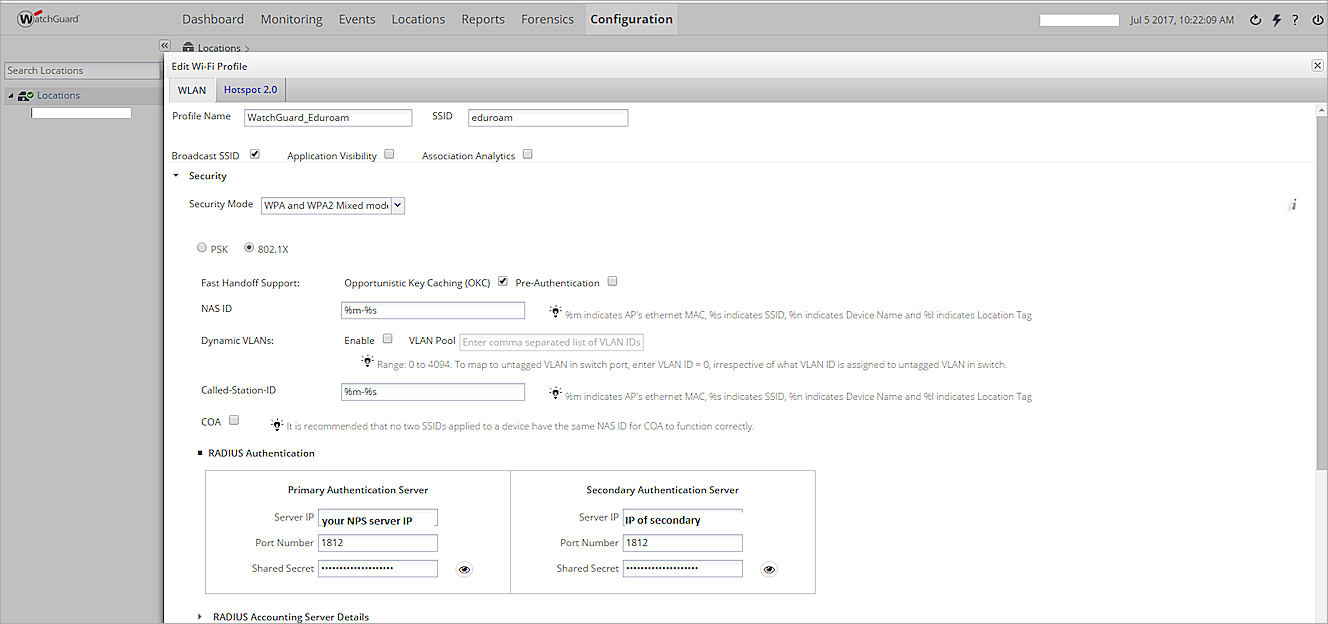Uncheck the Broadcast SSID checkbox

click(x=254, y=153)
